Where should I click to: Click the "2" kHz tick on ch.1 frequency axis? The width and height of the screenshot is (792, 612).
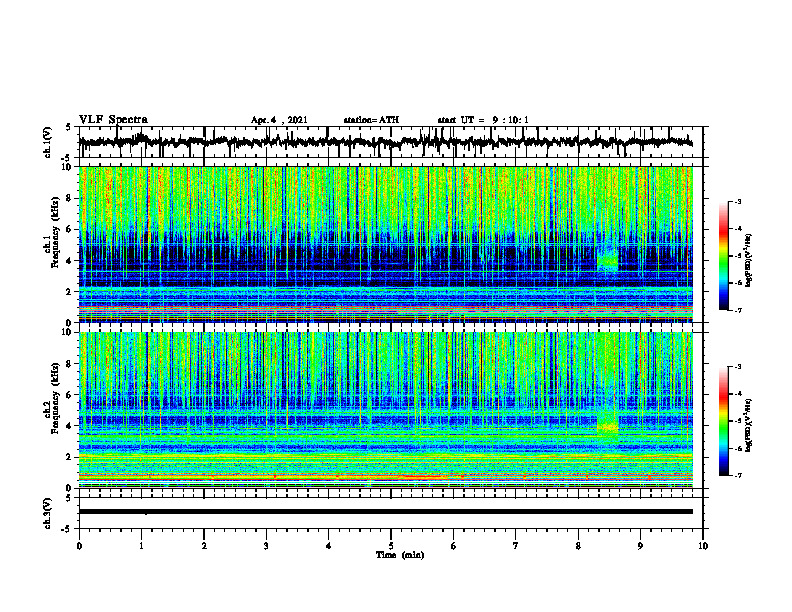(x=69, y=291)
